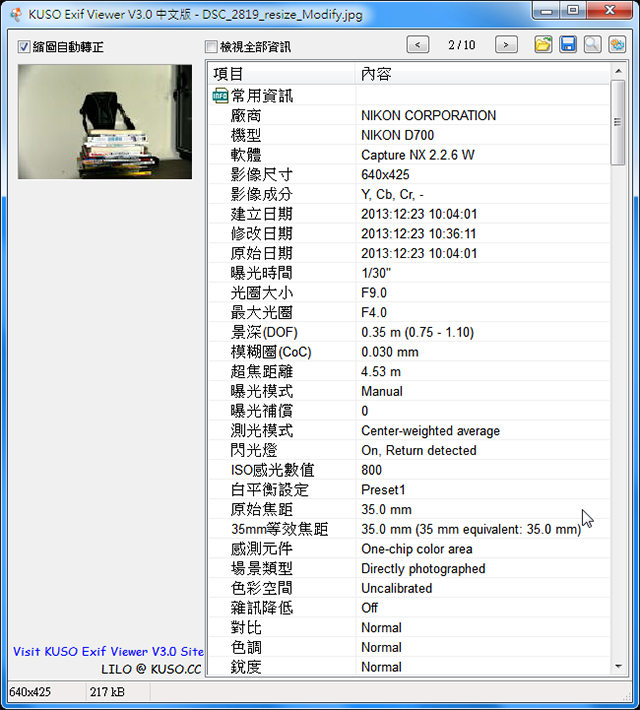Click the 1/30" exposure time value
Viewport: 640px width, 710px height.
[x=376, y=273]
